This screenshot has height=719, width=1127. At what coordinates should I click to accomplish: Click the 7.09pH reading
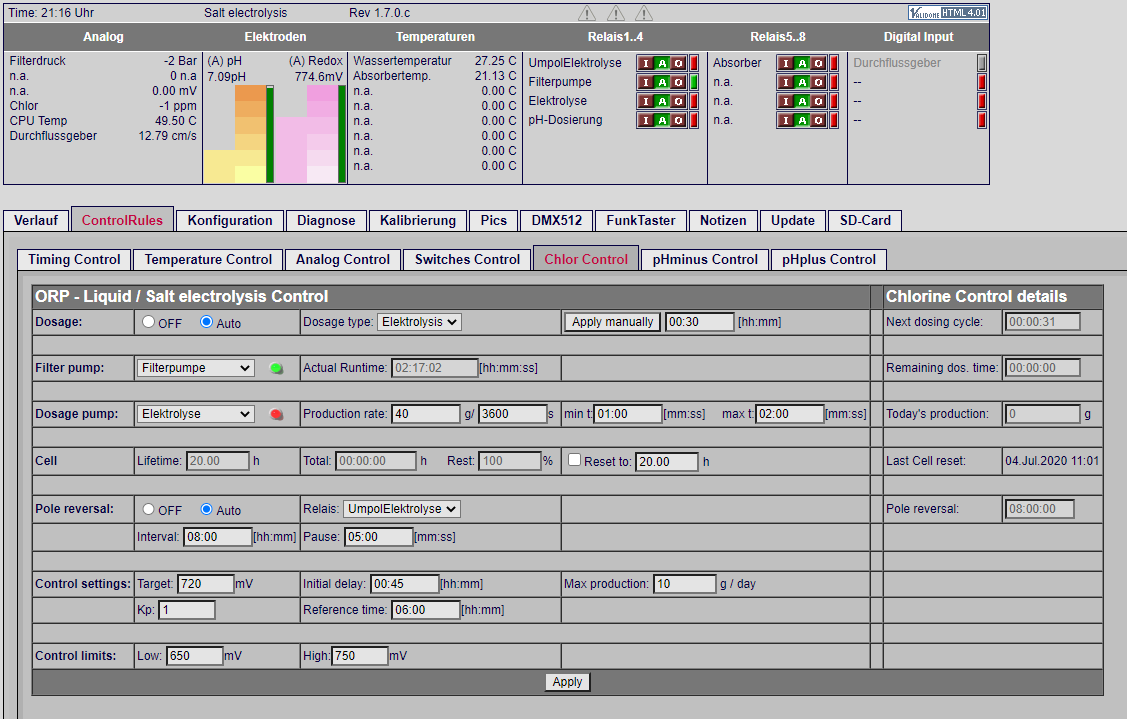tap(226, 76)
